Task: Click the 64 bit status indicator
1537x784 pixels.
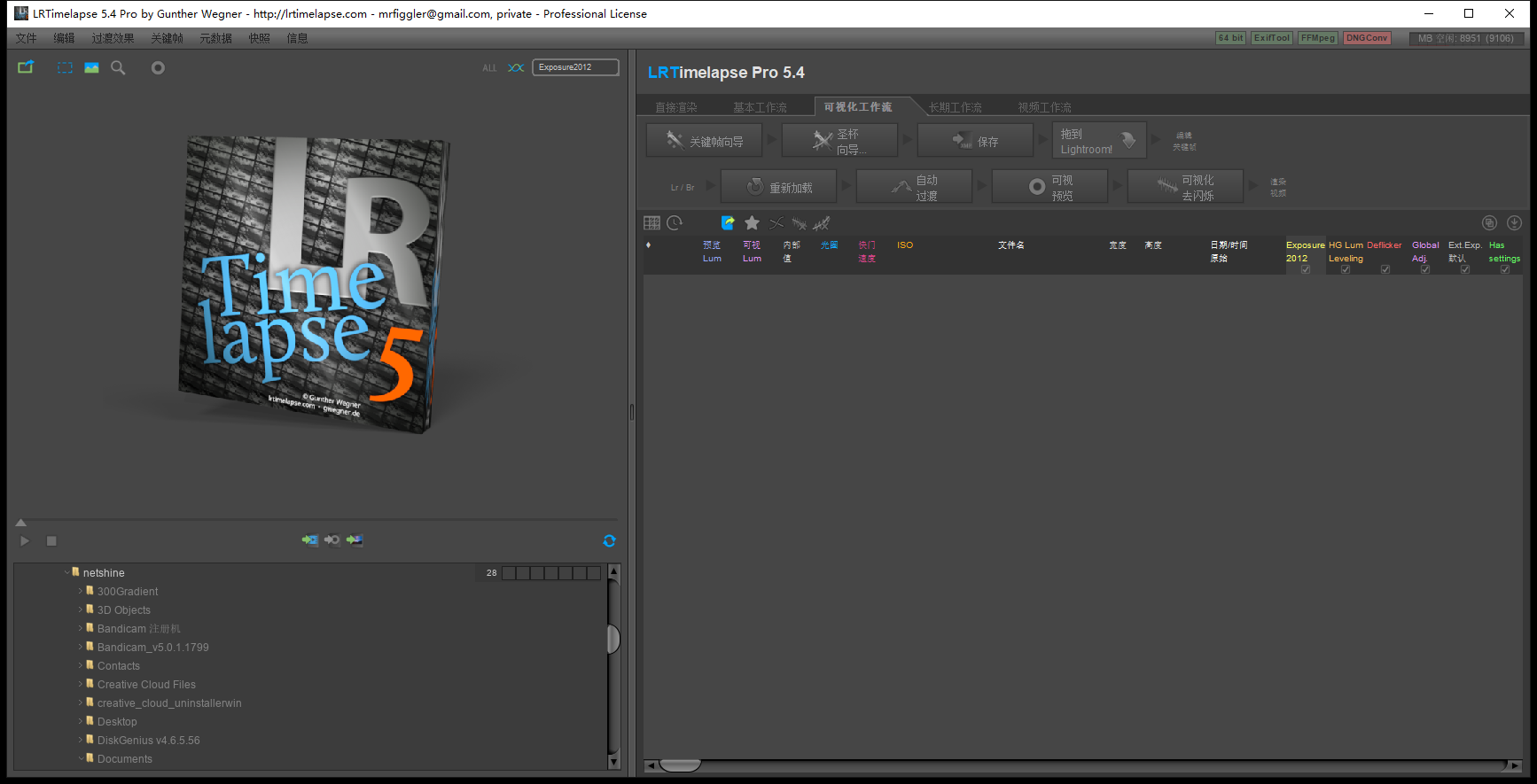Action: (x=1230, y=38)
